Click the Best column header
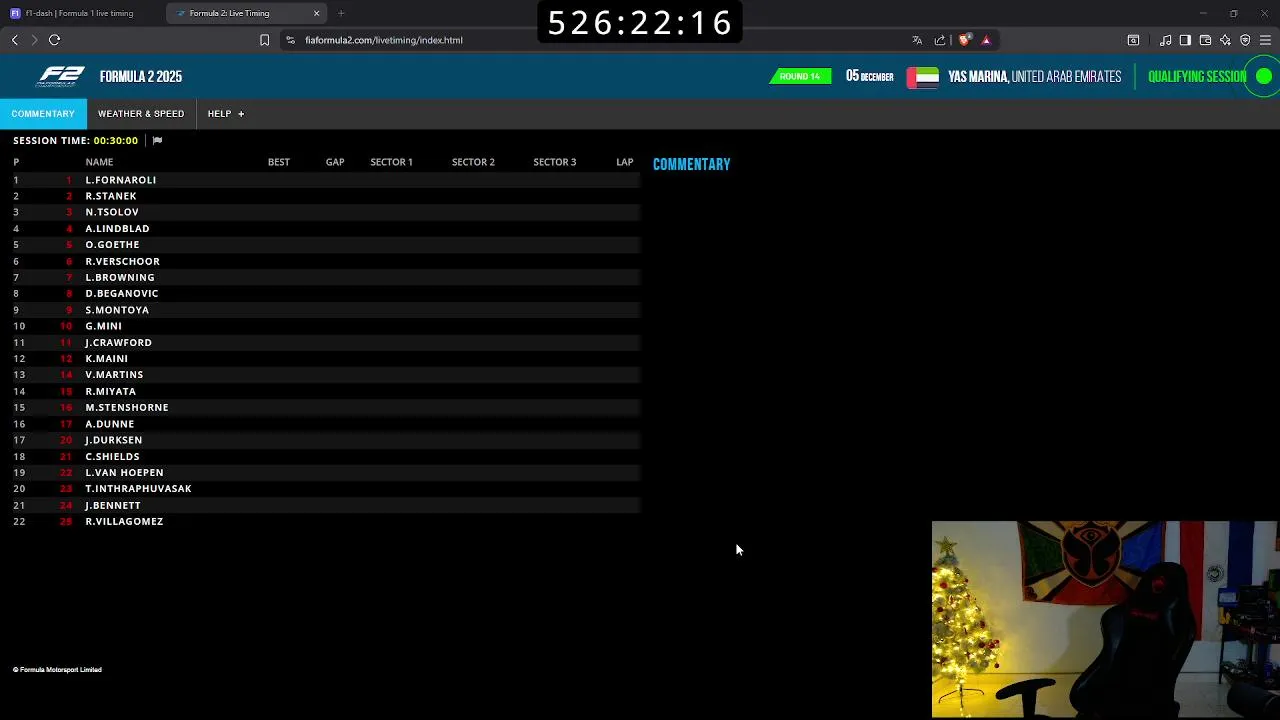Image resolution: width=1280 pixels, height=720 pixels. pos(279,162)
